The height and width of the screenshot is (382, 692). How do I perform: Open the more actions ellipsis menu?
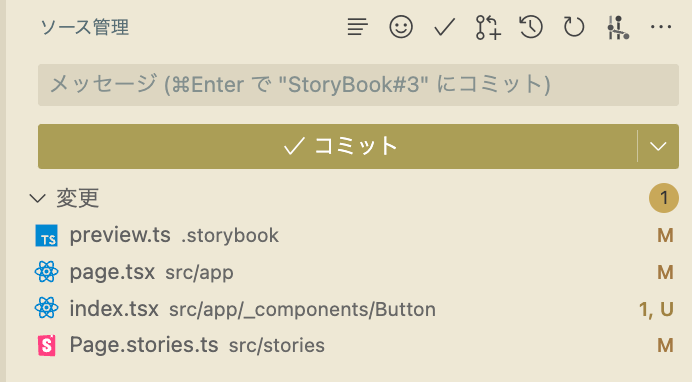(661, 27)
